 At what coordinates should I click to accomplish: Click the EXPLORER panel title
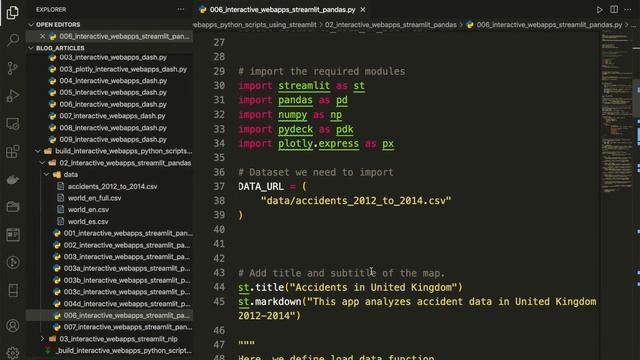pos(51,9)
